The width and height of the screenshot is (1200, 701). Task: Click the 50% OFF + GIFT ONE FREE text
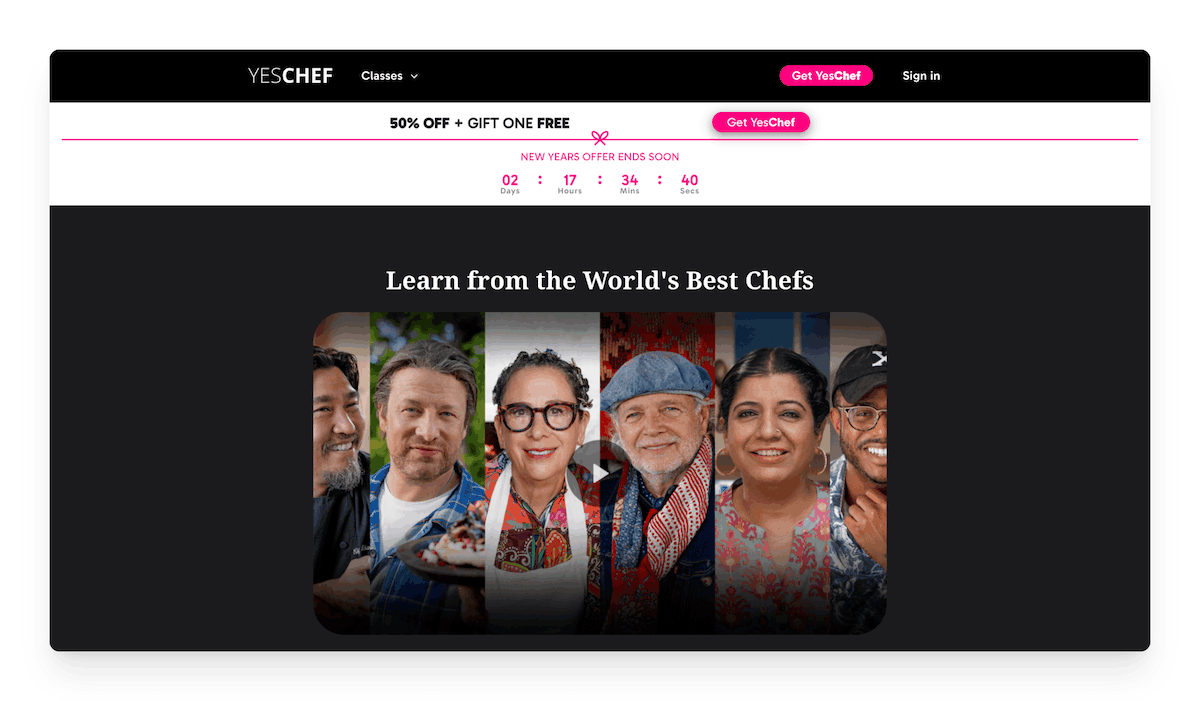point(480,123)
